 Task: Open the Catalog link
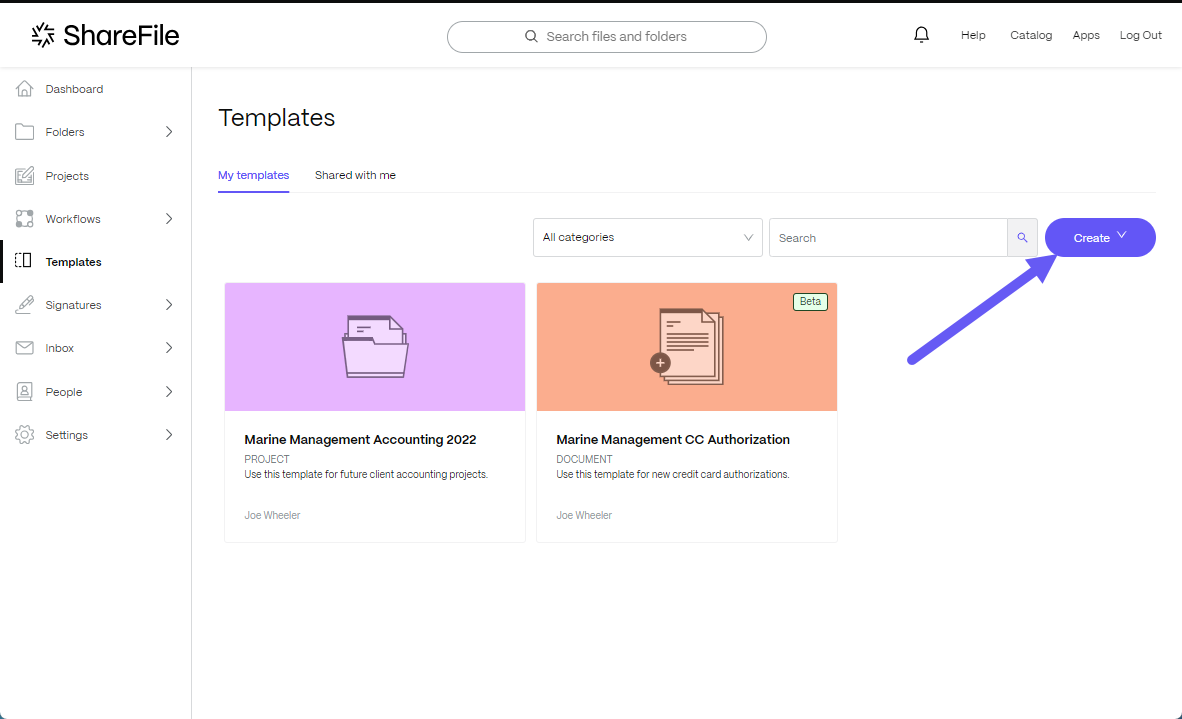click(1031, 35)
